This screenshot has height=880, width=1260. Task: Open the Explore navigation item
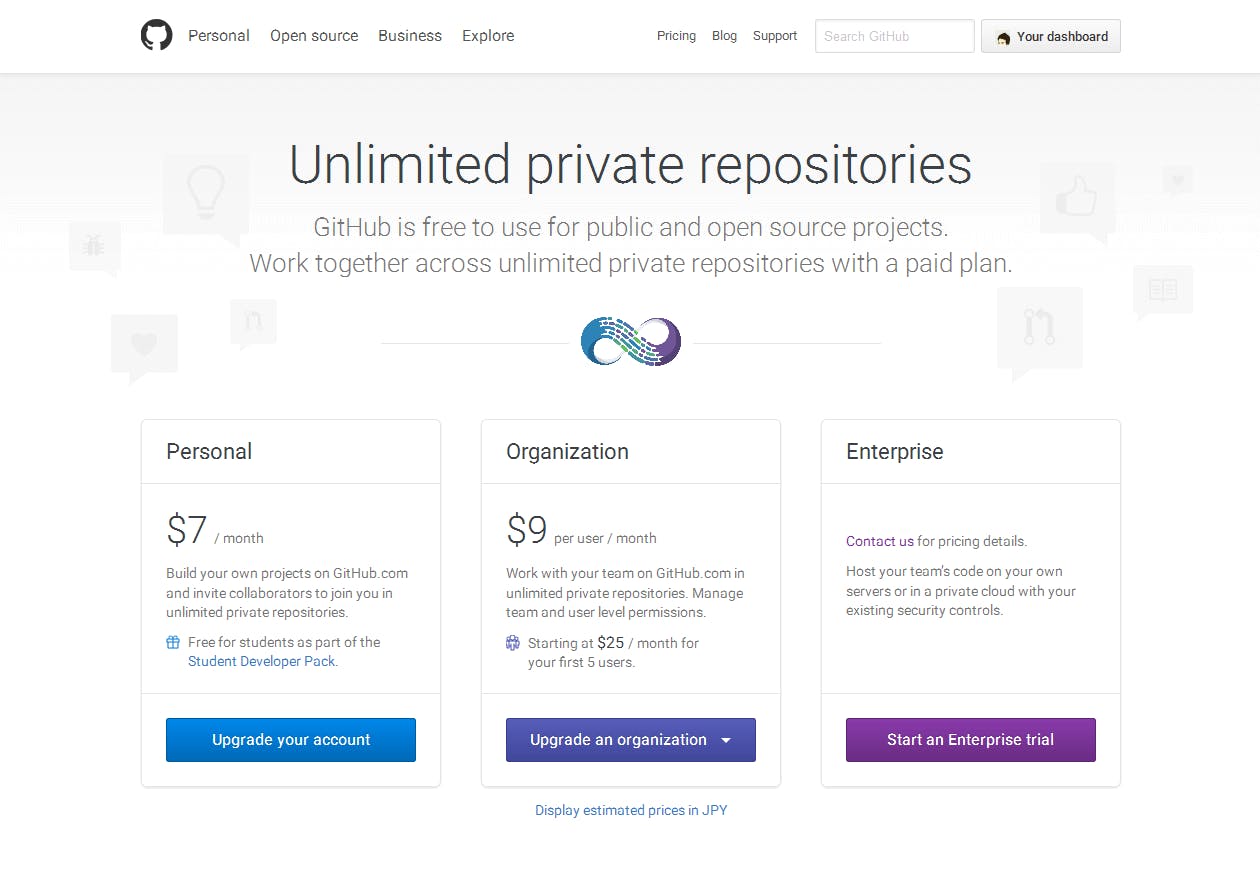point(488,35)
